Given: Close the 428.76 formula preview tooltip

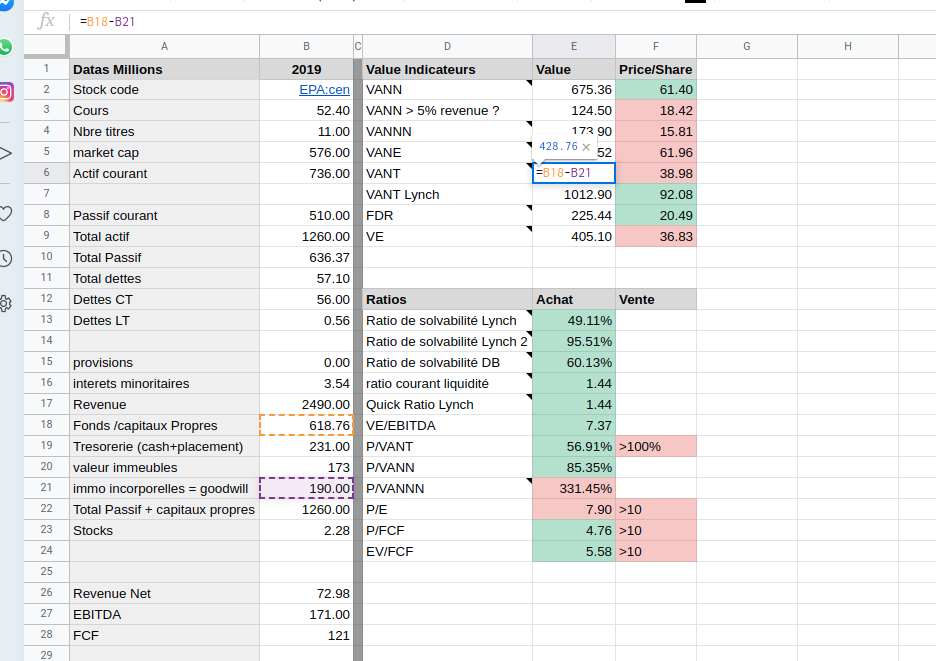Looking at the screenshot, I should click(587, 147).
